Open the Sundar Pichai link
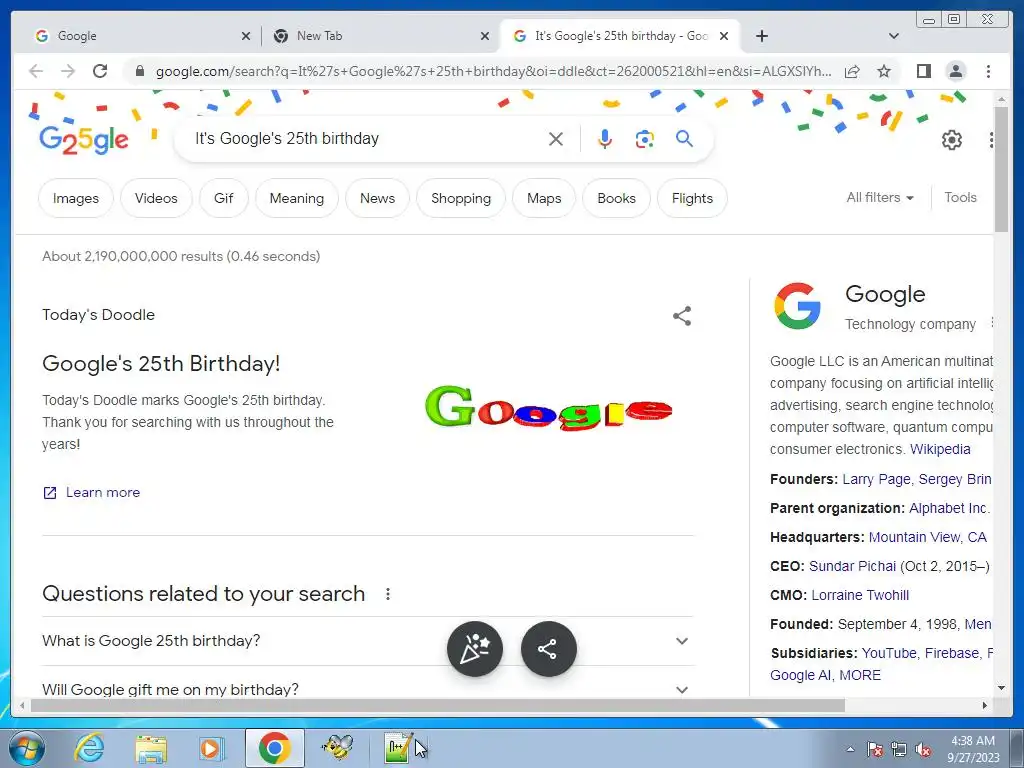The image size is (1024, 768). (852, 566)
